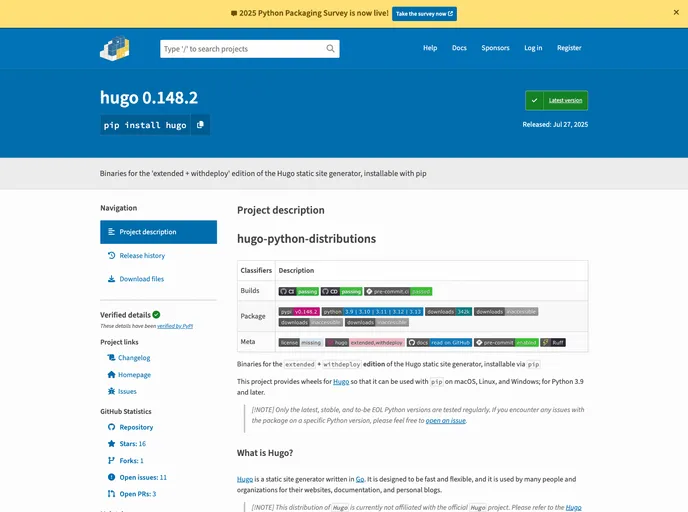Dismiss the survey banner with the X
688x512 pixels.
click(676, 12)
